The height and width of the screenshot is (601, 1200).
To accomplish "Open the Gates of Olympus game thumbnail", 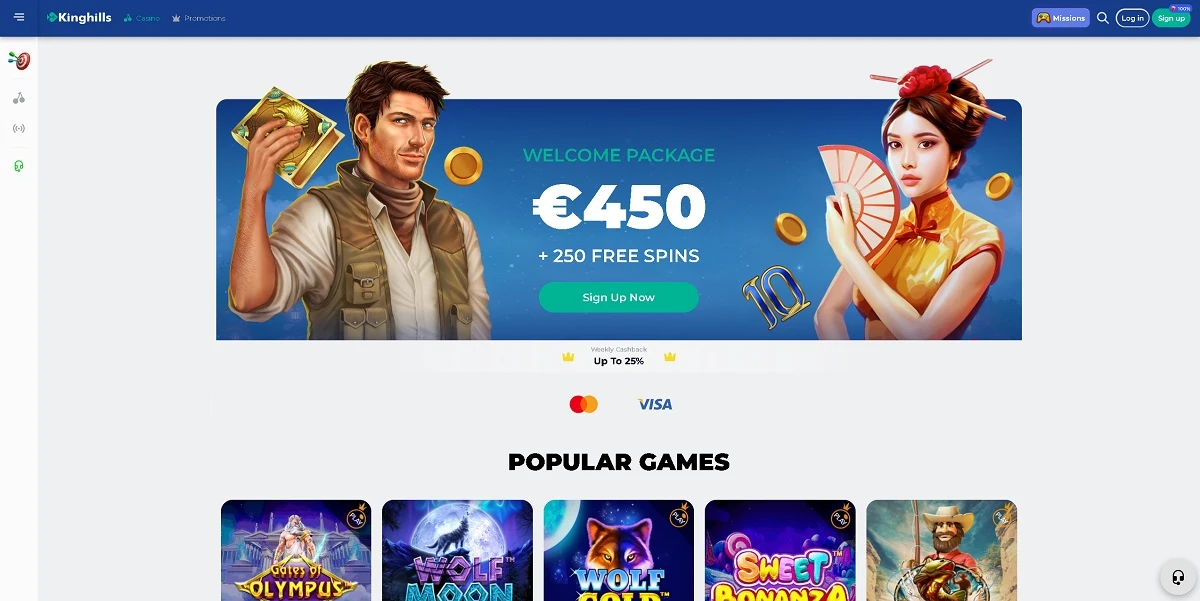I will [296, 550].
